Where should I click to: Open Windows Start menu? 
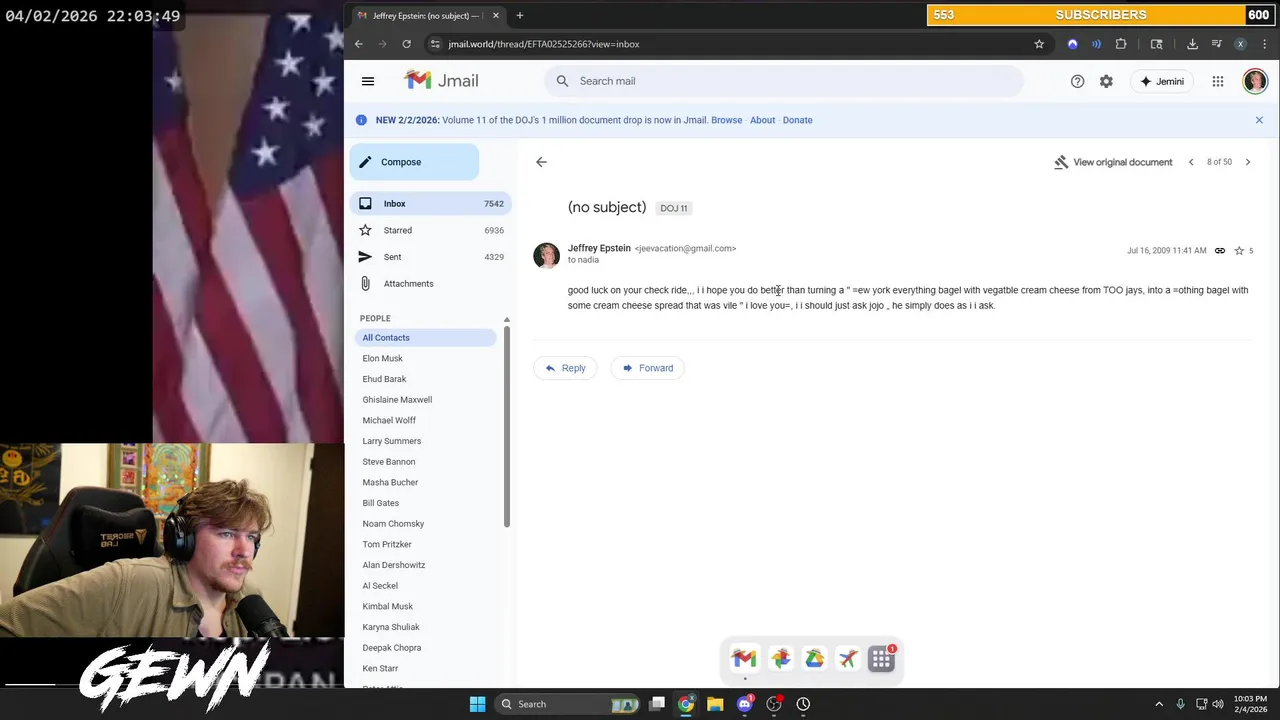pos(478,704)
